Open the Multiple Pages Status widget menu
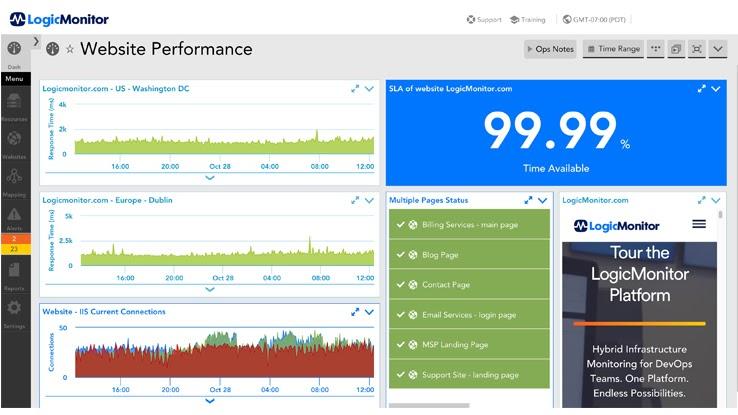The width and height of the screenshot is (738, 415). click(542, 200)
